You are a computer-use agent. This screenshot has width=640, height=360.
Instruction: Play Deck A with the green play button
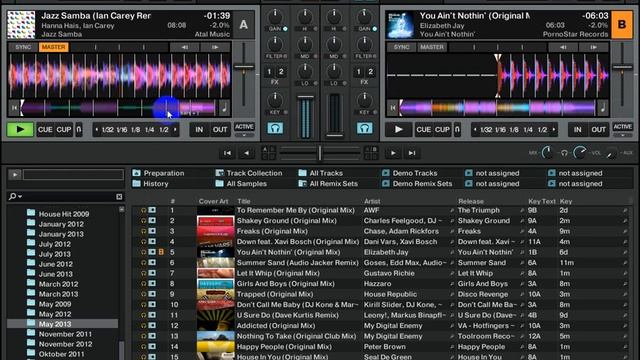[20, 130]
